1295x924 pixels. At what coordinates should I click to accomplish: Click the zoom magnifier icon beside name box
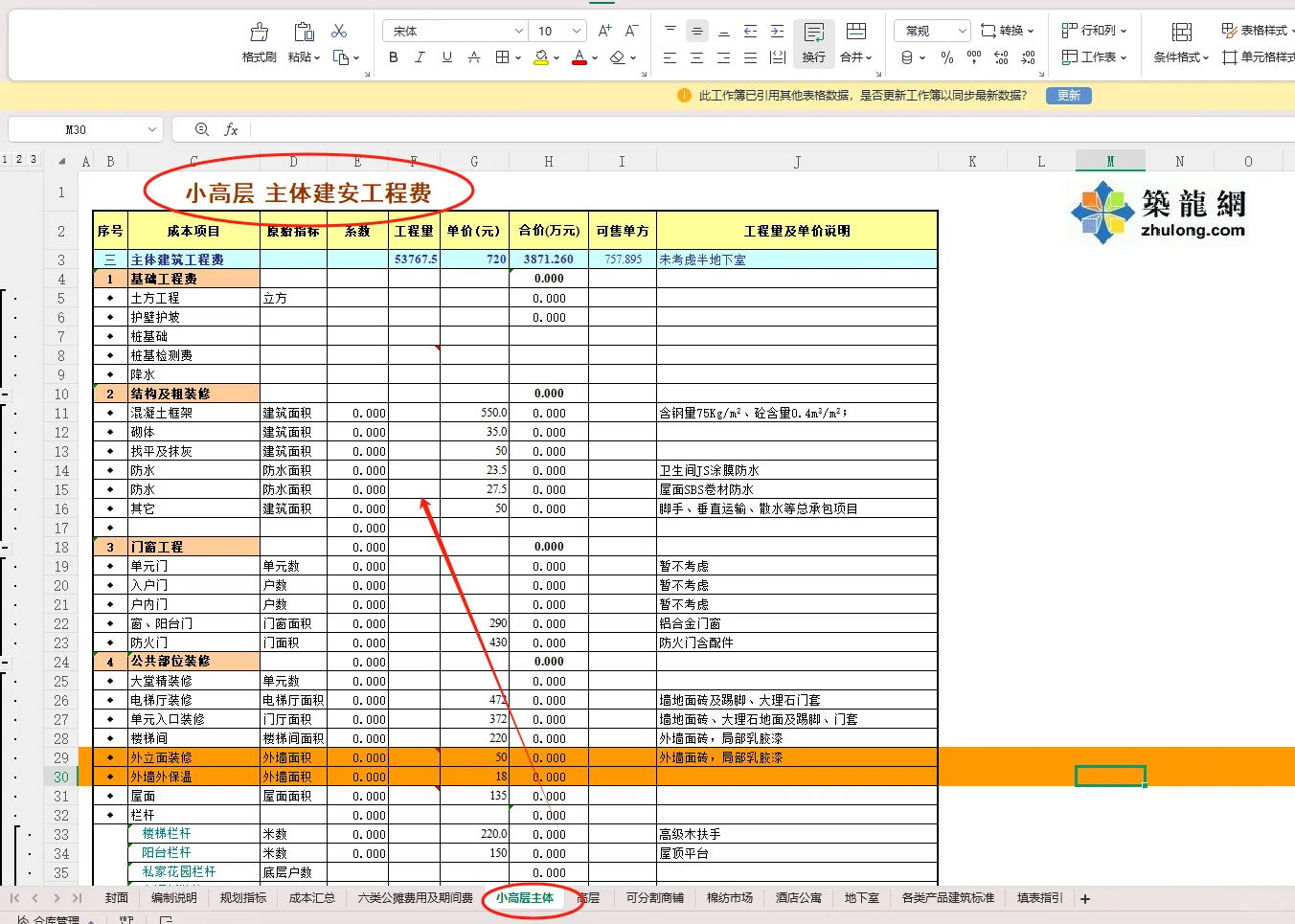tap(202, 129)
